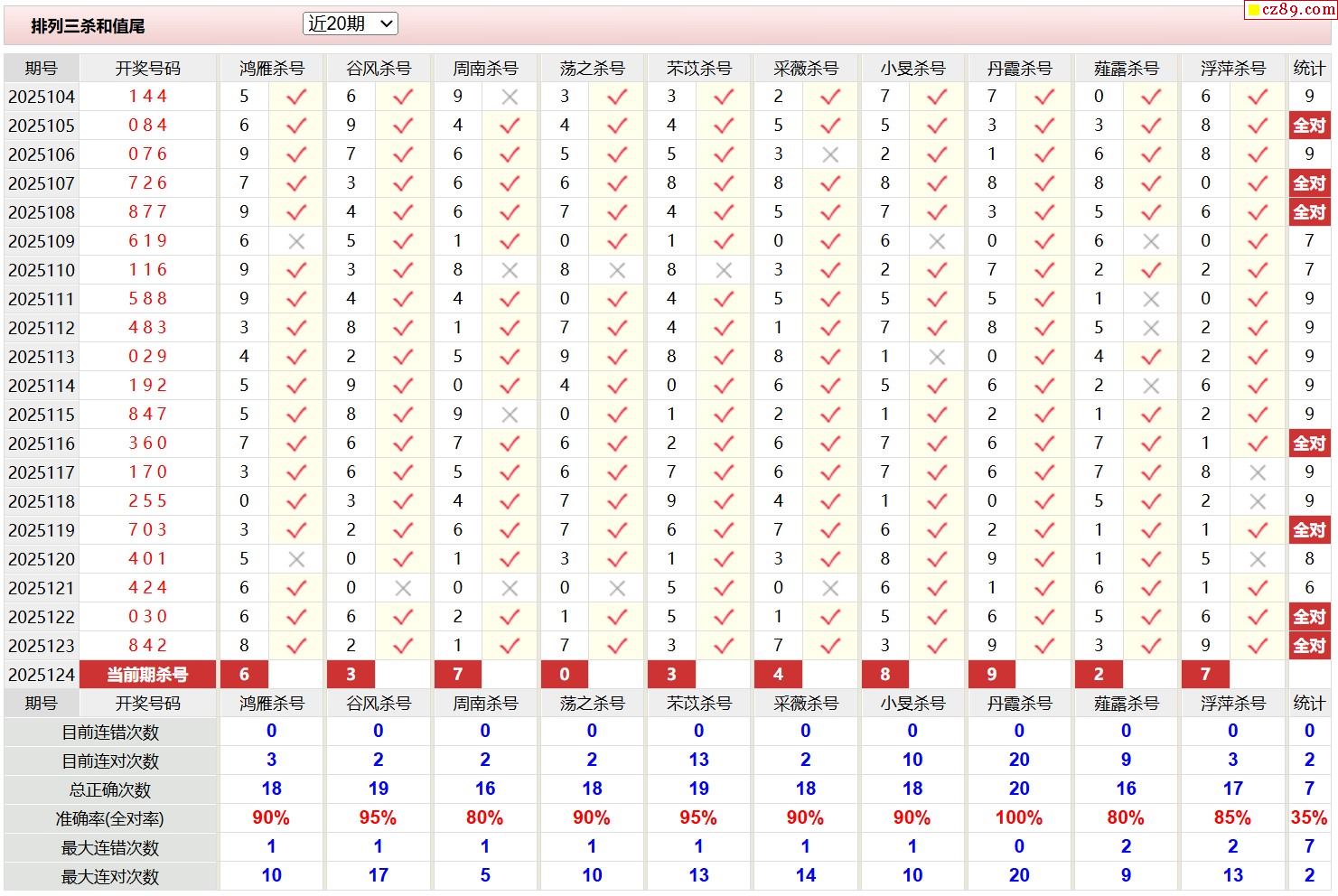Click 全对 badge in row 2025116

click(1309, 443)
